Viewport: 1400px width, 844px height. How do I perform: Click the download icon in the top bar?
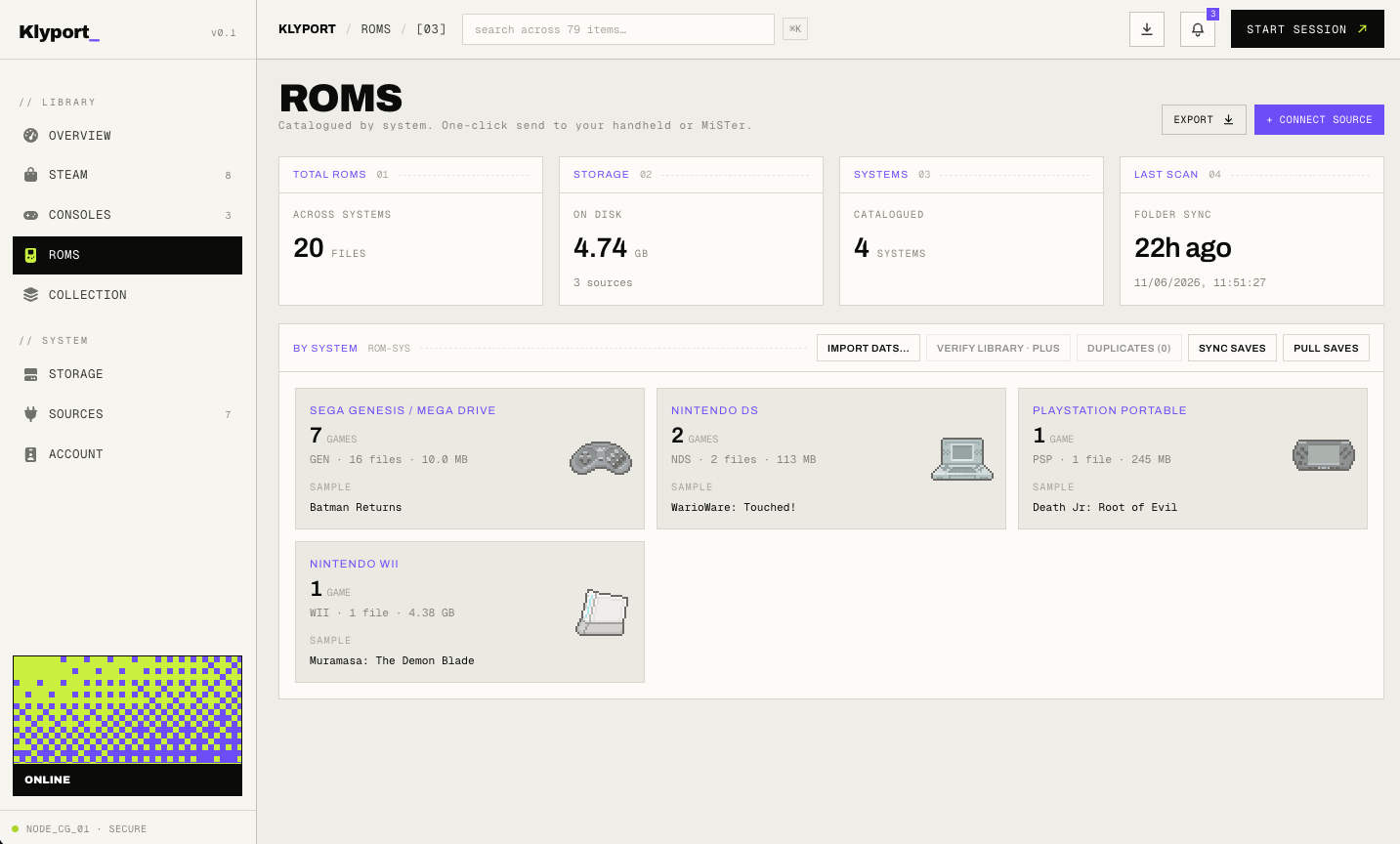pyautogui.click(x=1147, y=29)
